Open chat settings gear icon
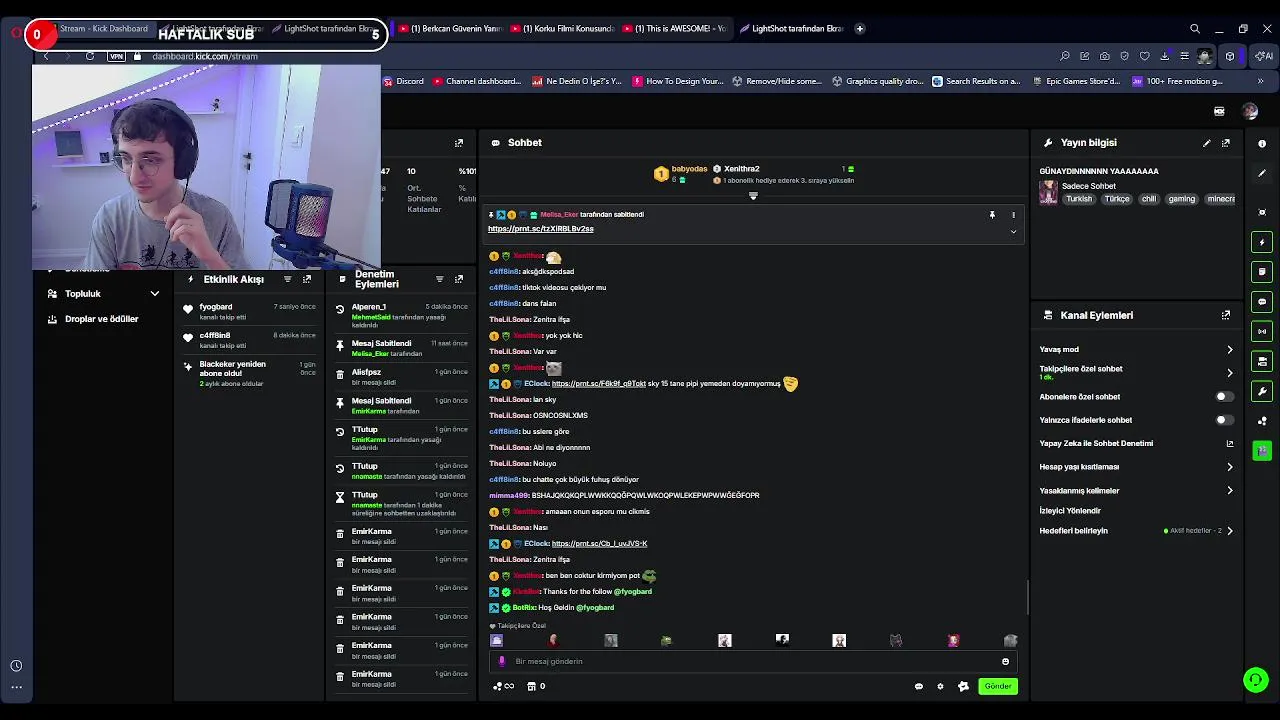1280x720 pixels. pyautogui.click(x=940, y=686)
